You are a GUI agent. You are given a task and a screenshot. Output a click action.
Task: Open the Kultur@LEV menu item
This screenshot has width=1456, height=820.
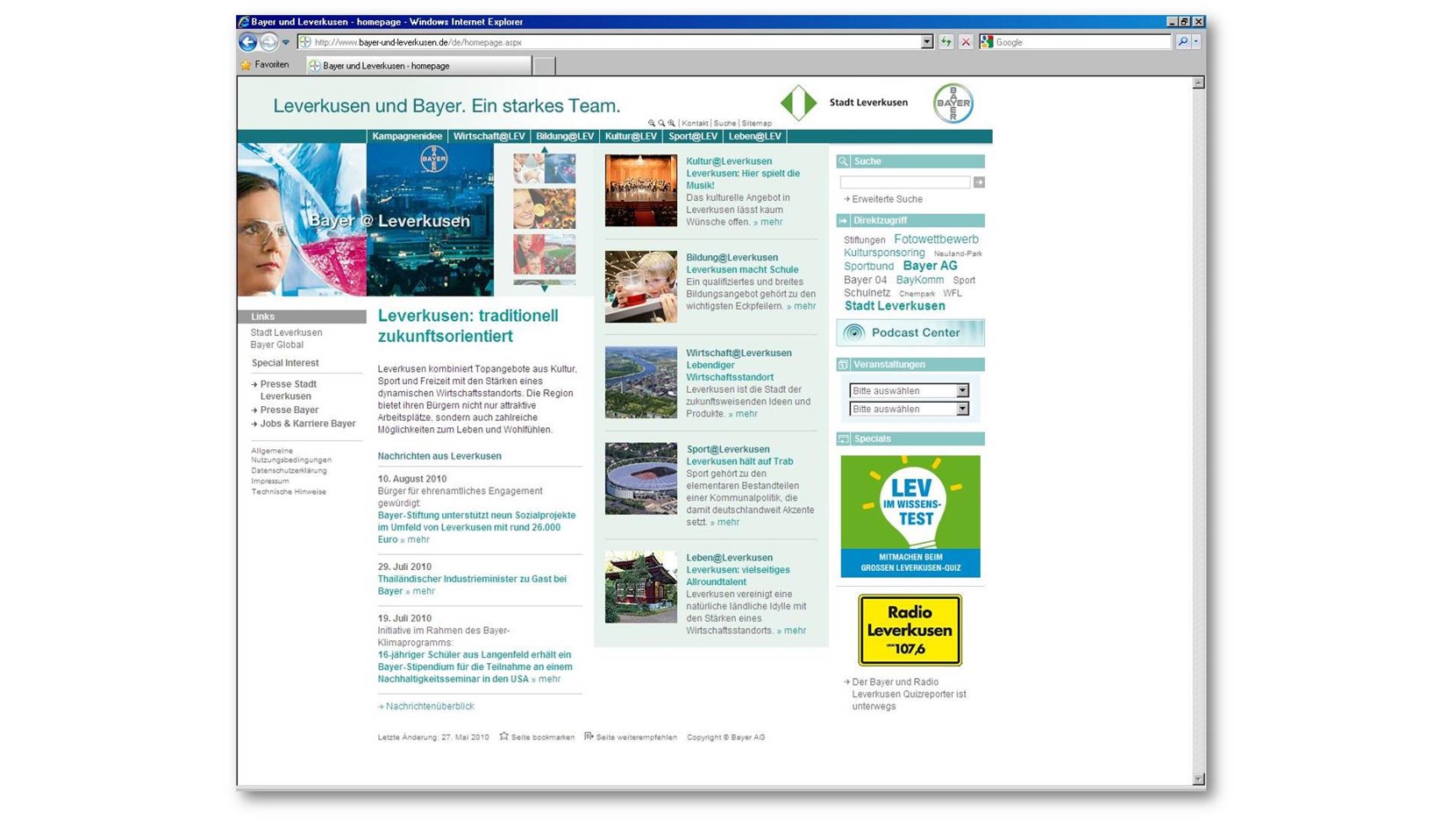[631, 136]
